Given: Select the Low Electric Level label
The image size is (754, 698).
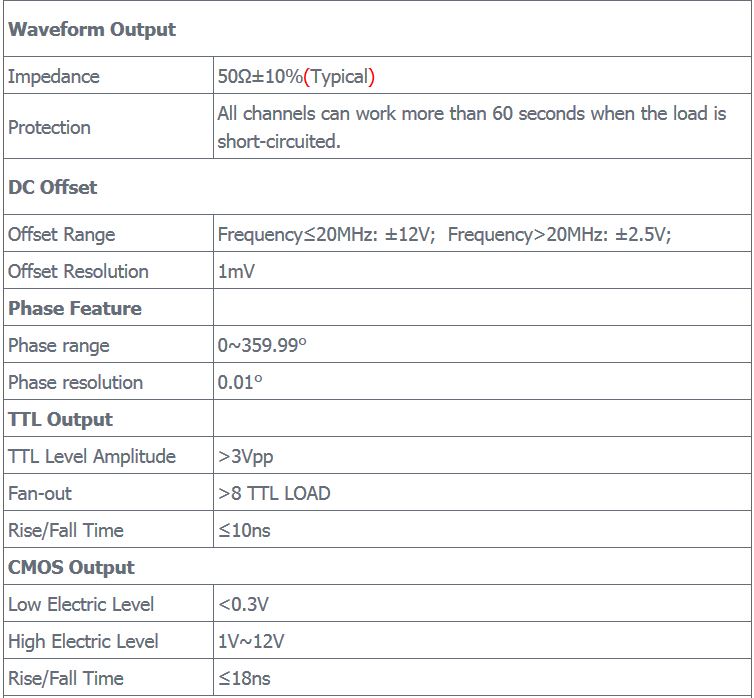Looking at the screenshot, I should click(x=81, y=604).
